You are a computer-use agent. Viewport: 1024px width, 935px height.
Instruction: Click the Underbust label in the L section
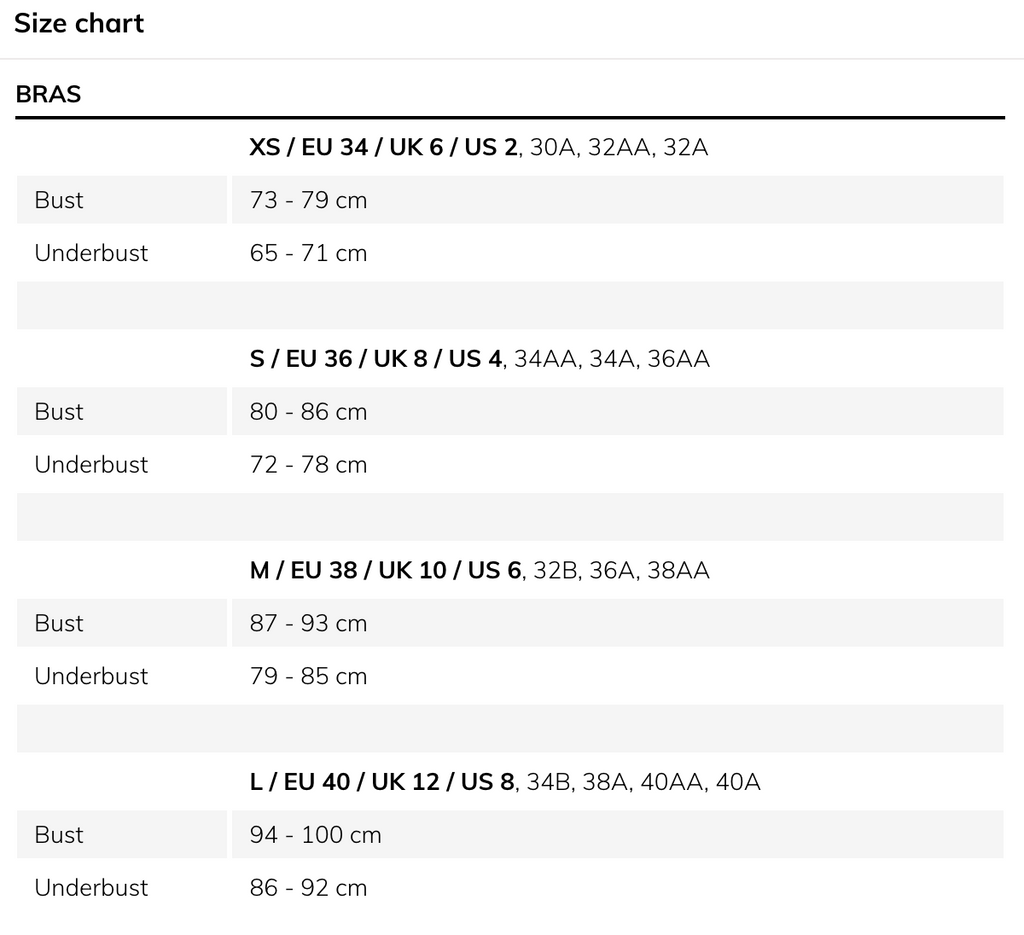(x=91, y=888)
